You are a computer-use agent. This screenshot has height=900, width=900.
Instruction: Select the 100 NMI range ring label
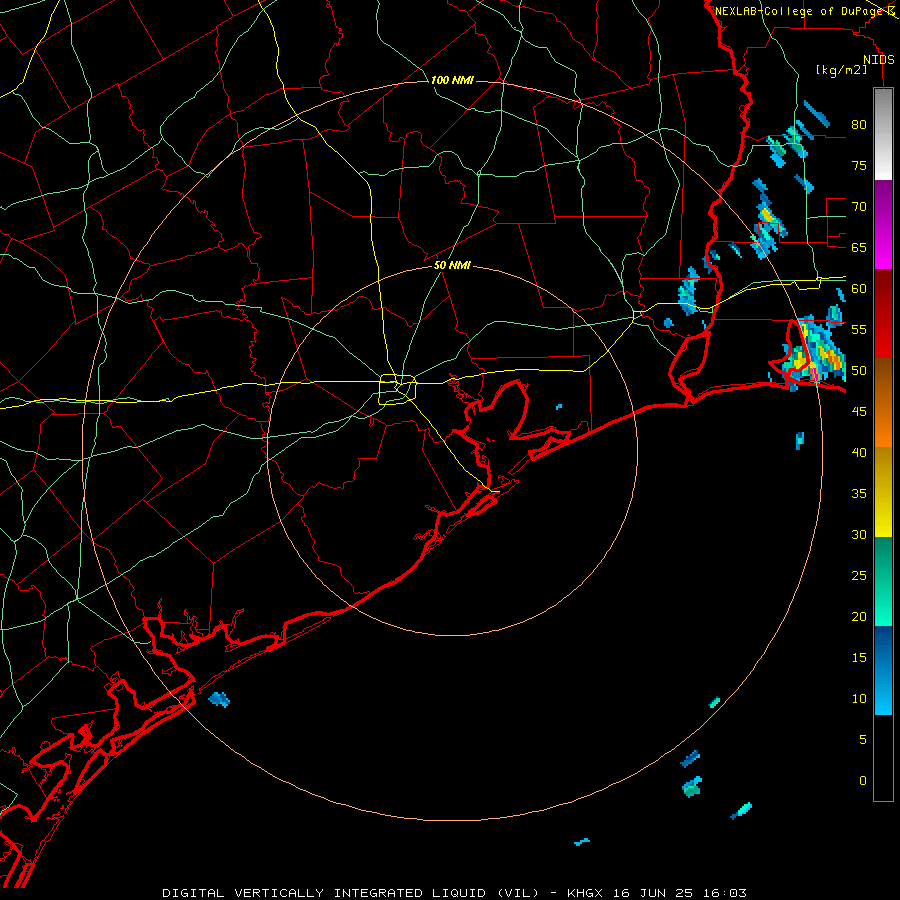click(x=452, y=80)
